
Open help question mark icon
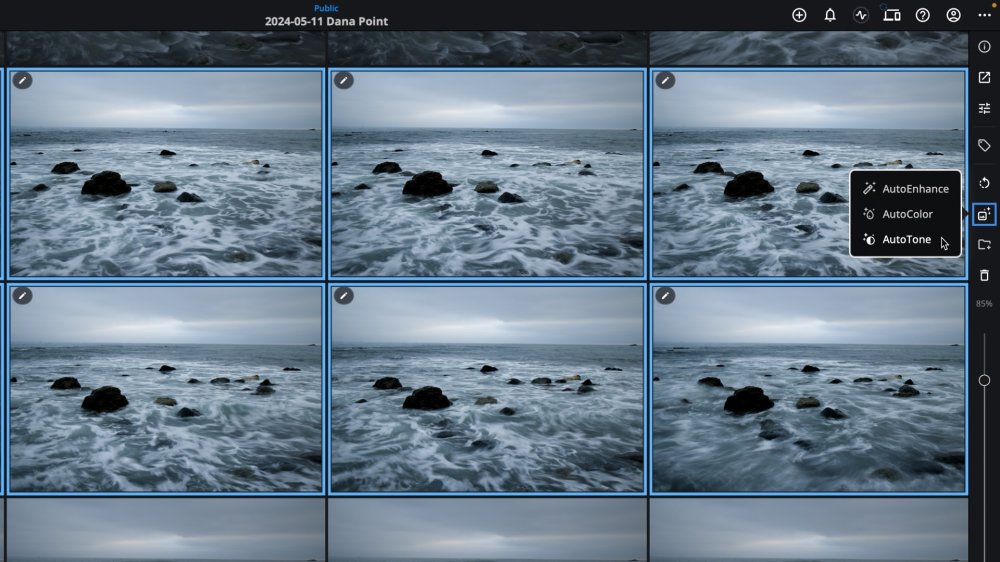[x=922, y=15]
